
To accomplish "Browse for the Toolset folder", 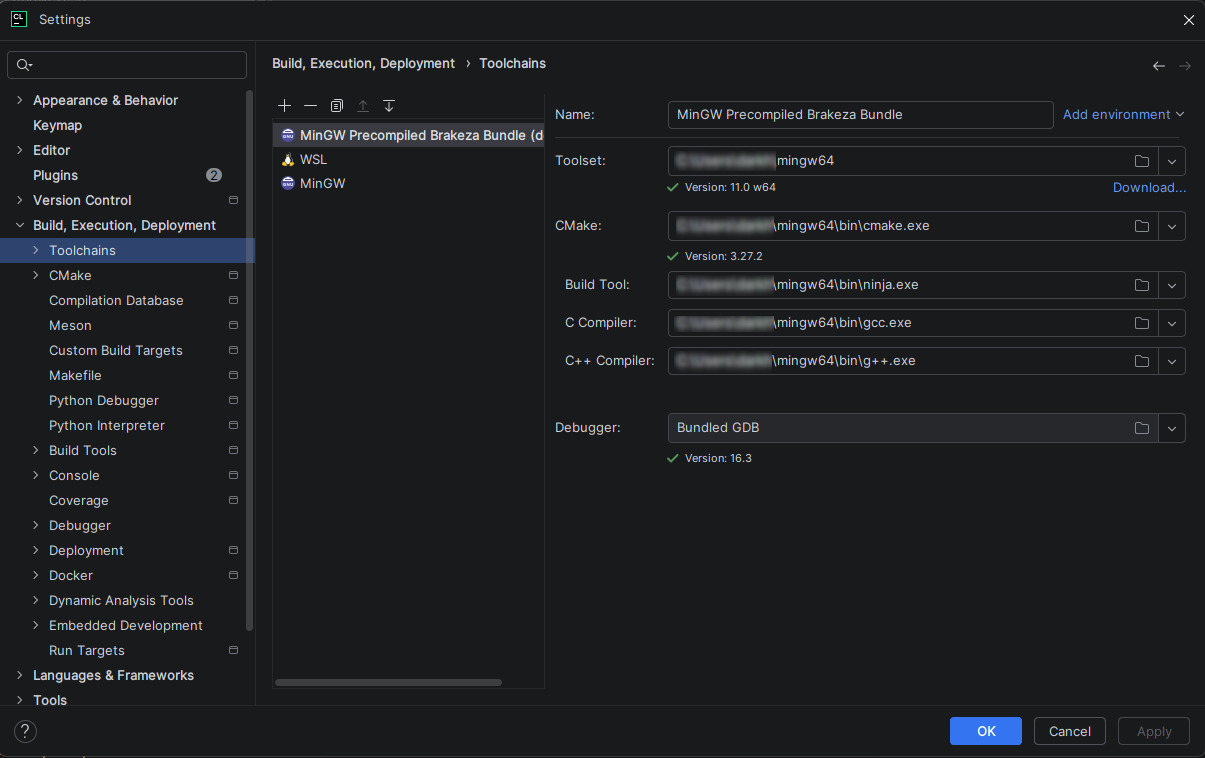I will [x=1141, y=160].
